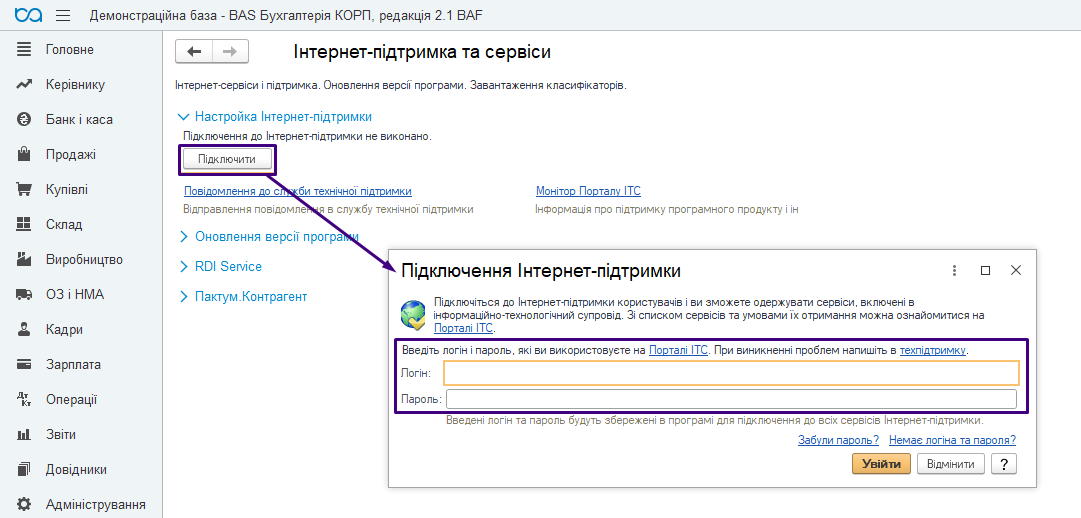Viewport: 1081px width, 518px height.
Task: Click the Увійти login button
Action: click(881, 464)
